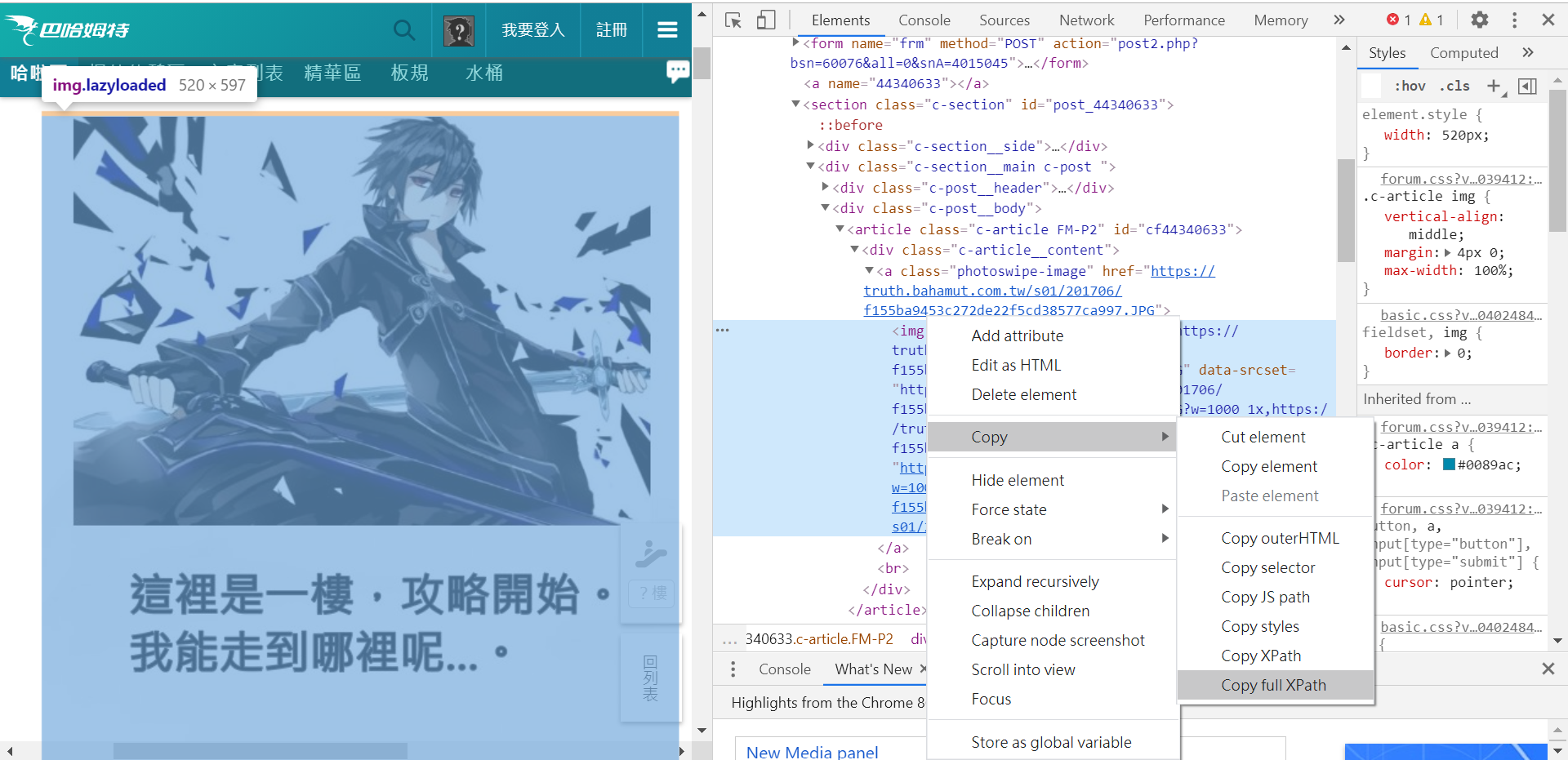
Task: Open the Performance tab
Action: pos(1184,20)
